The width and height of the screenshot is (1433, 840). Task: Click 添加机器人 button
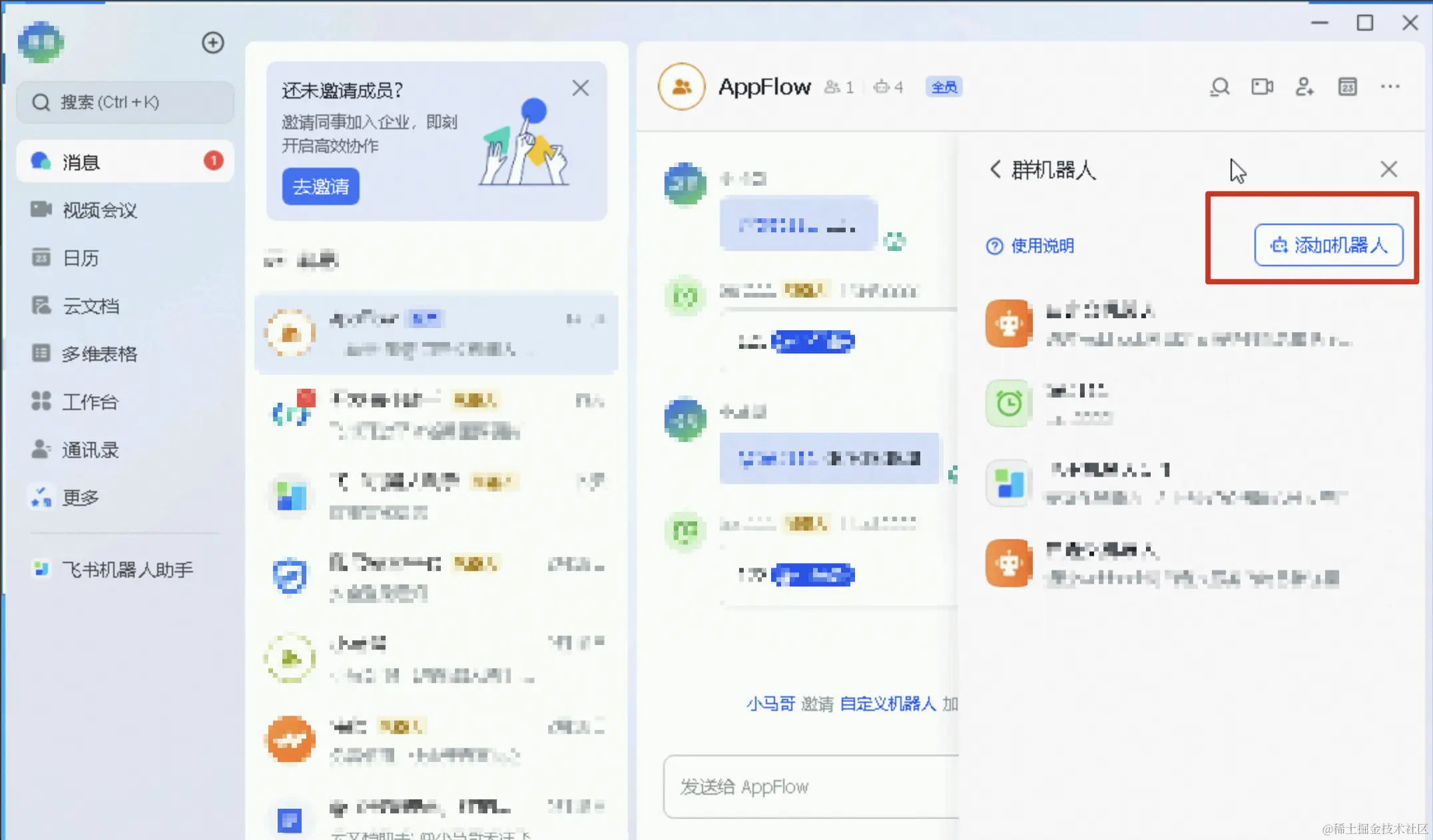pos(1328,245)
